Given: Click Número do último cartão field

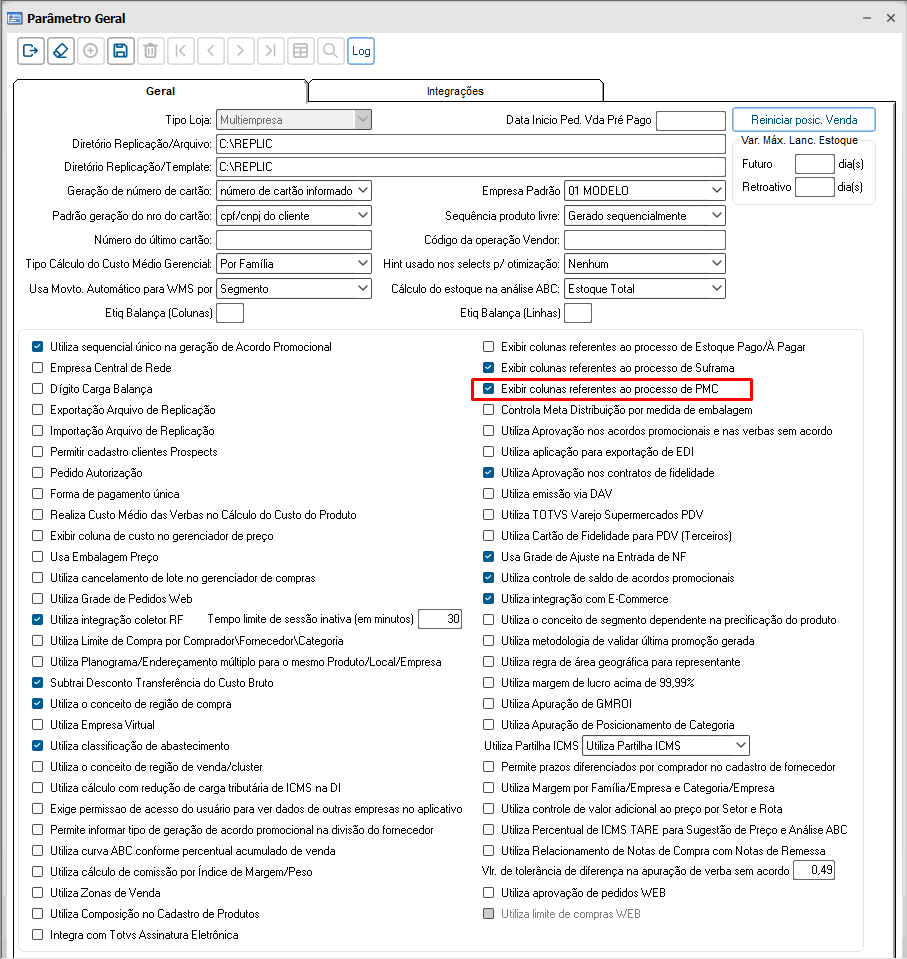Looking at the screenshot, I should [x=294, y=240].
